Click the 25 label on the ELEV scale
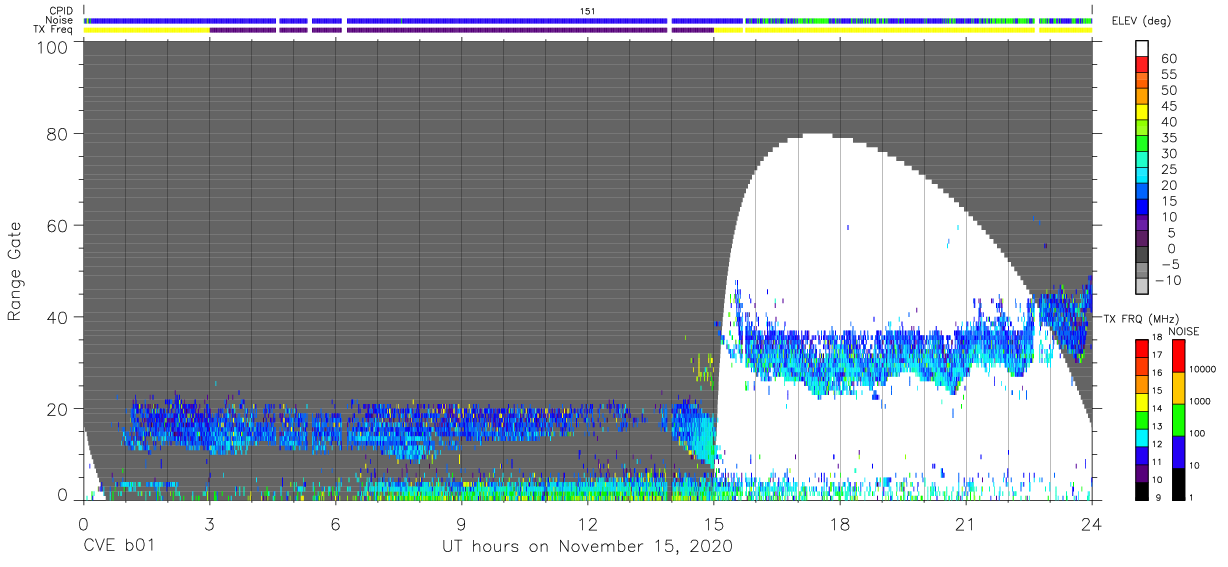Screen dimensions: 1228x567 coord(1170,169)
